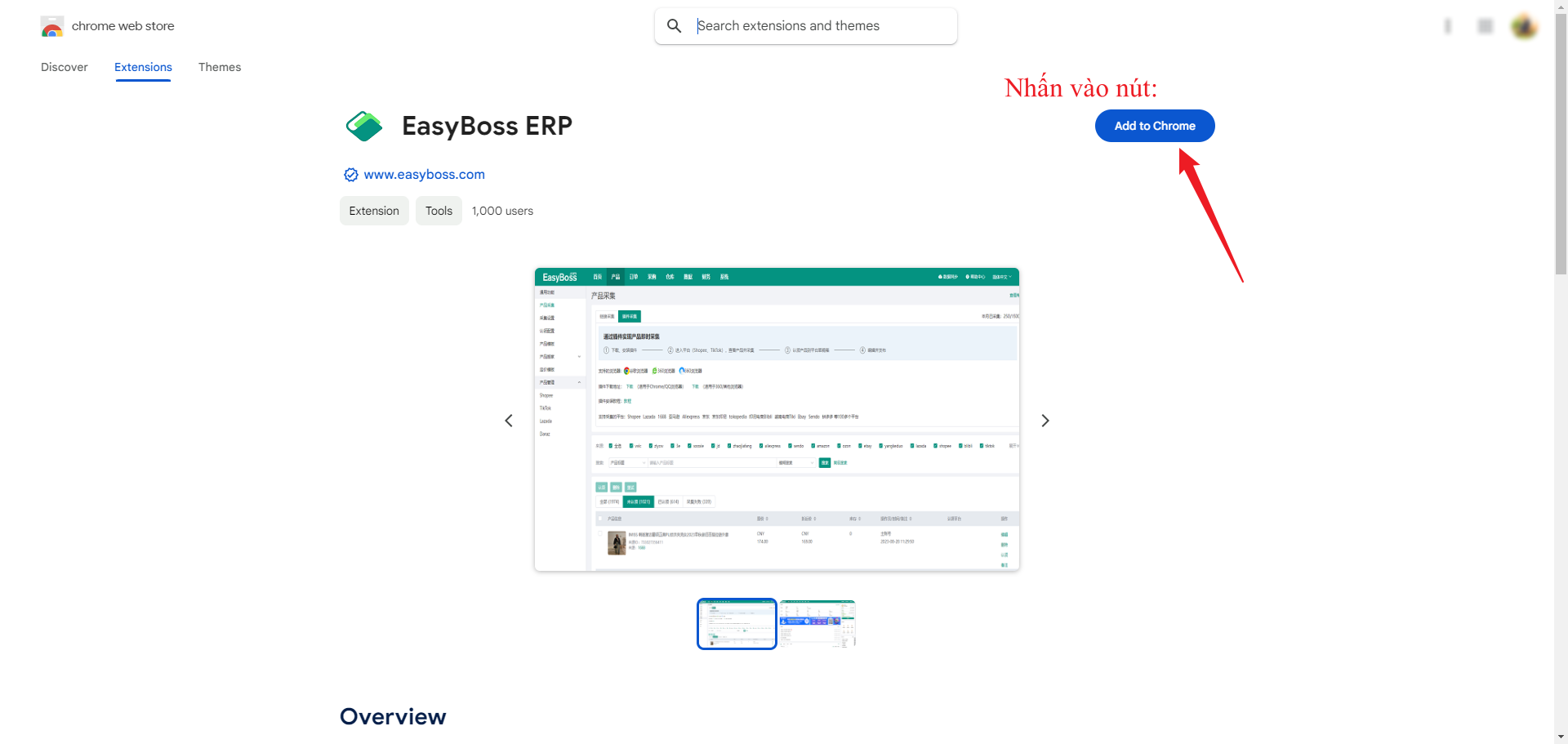
Task: Open the three-dot more options menu
Action: 1447,26
